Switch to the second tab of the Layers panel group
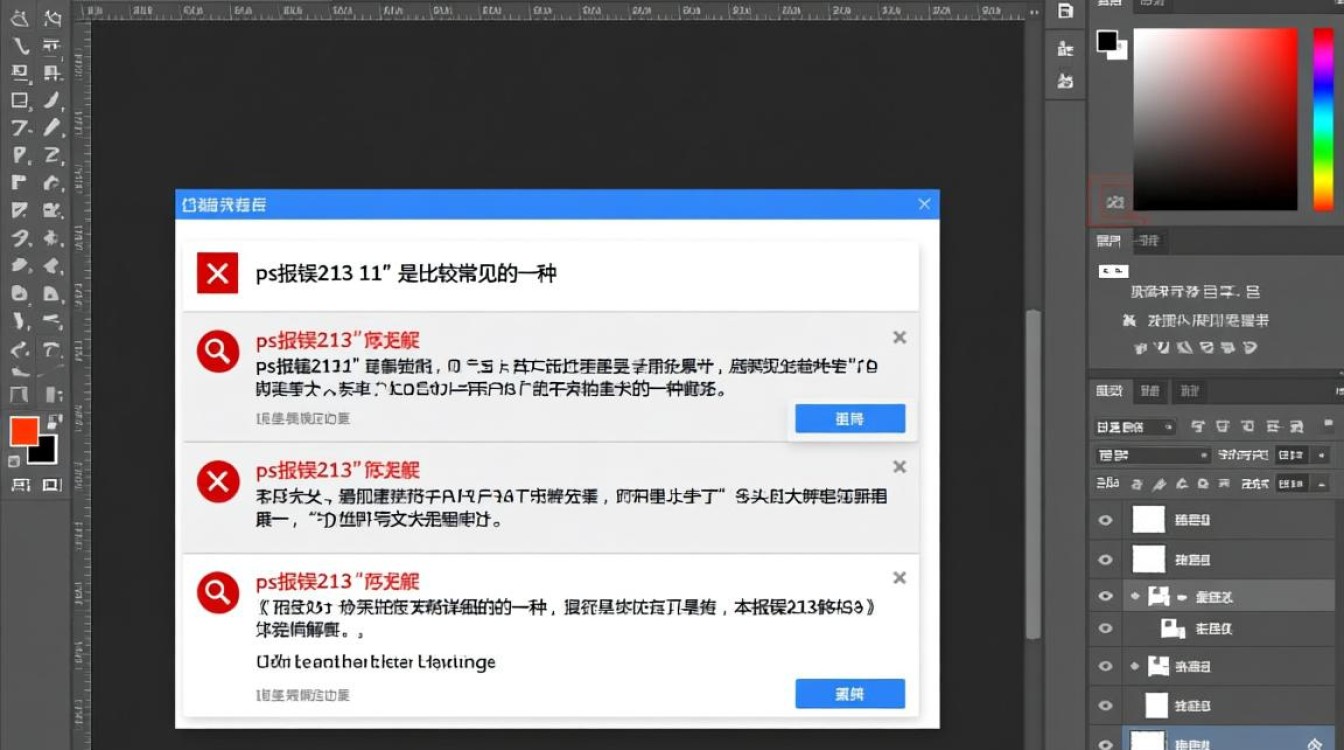Viewport: 1344px width, 750px height. click(1150, 391)
